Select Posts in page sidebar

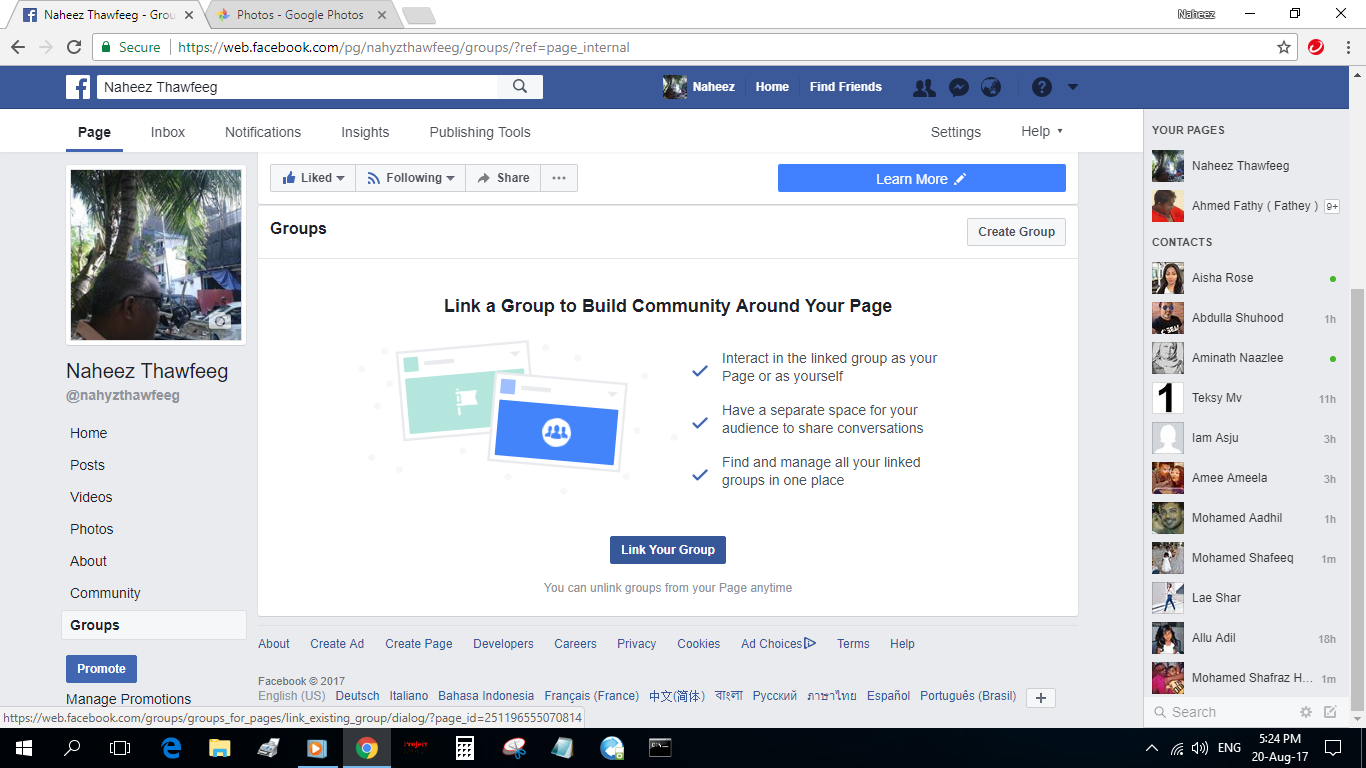(x=87, y=465)
